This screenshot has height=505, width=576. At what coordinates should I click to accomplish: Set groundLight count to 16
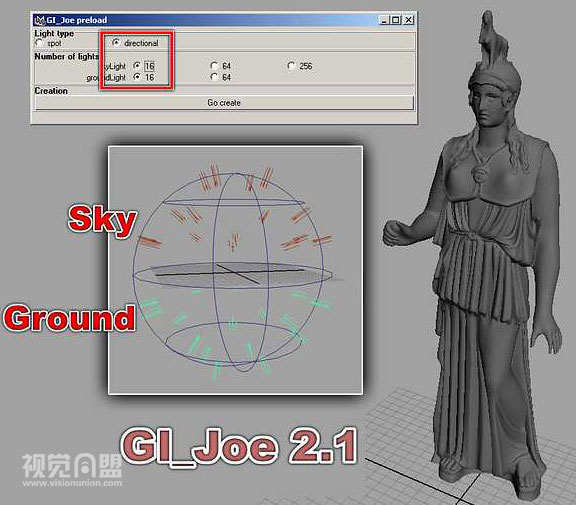point(137,77)
